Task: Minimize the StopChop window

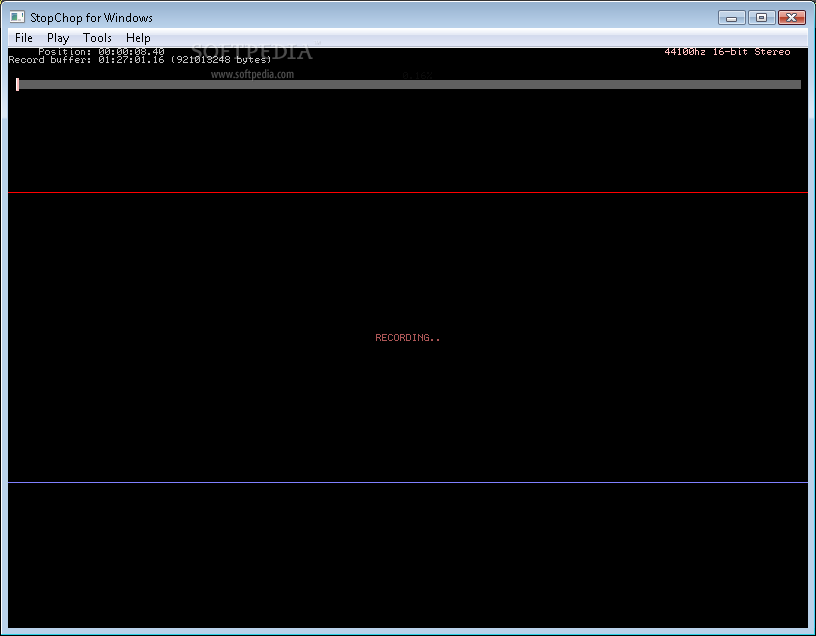Action: (x=732, y=18)
